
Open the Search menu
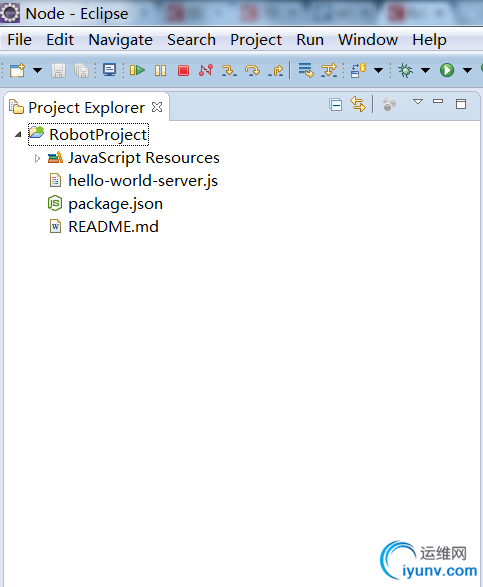coord(191,40)
